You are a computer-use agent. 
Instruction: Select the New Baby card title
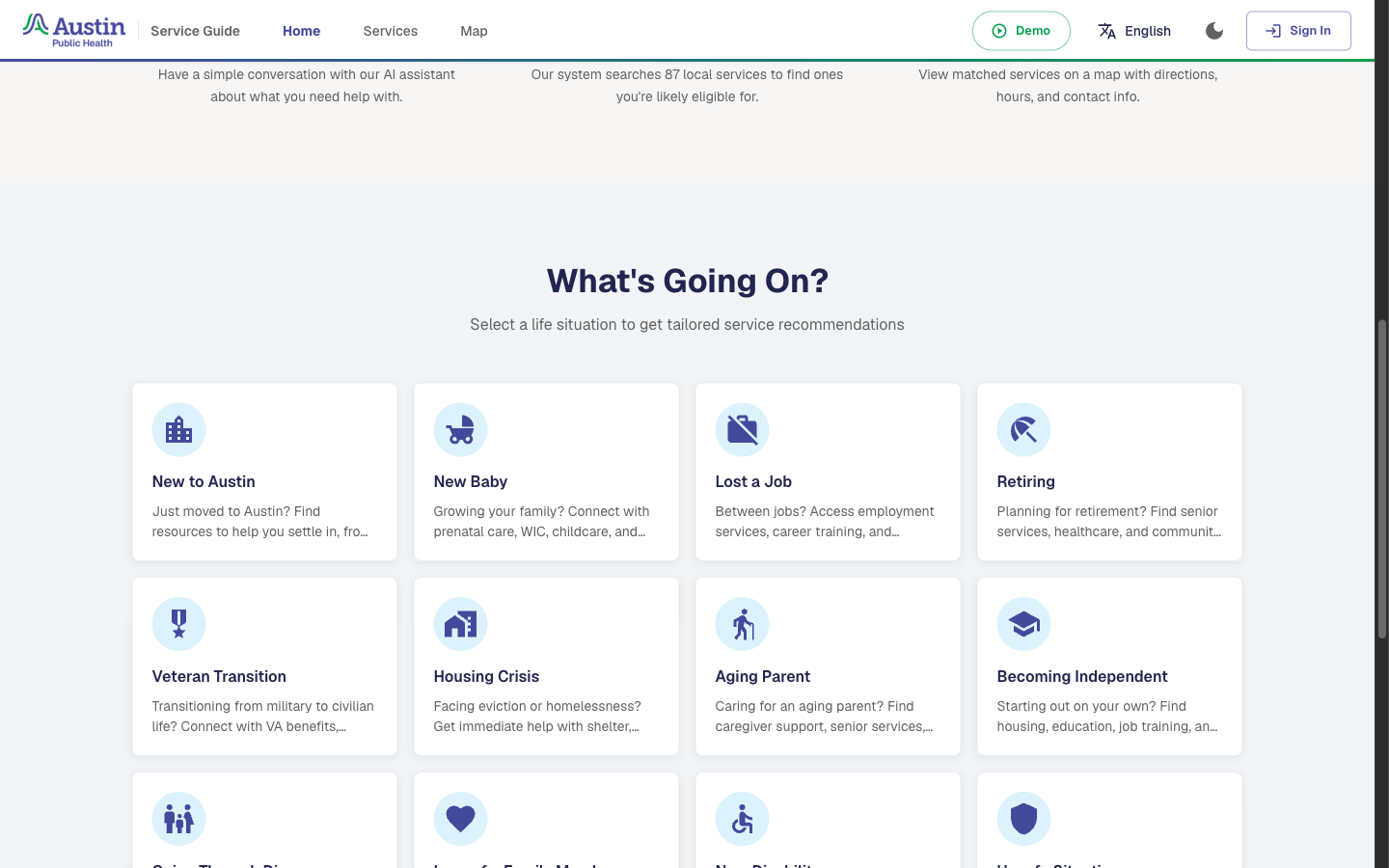470,481
